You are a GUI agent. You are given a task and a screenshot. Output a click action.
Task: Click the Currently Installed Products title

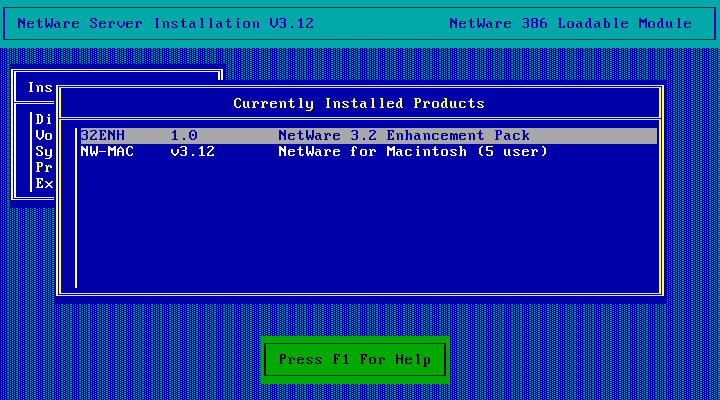(x=359, y=103)
